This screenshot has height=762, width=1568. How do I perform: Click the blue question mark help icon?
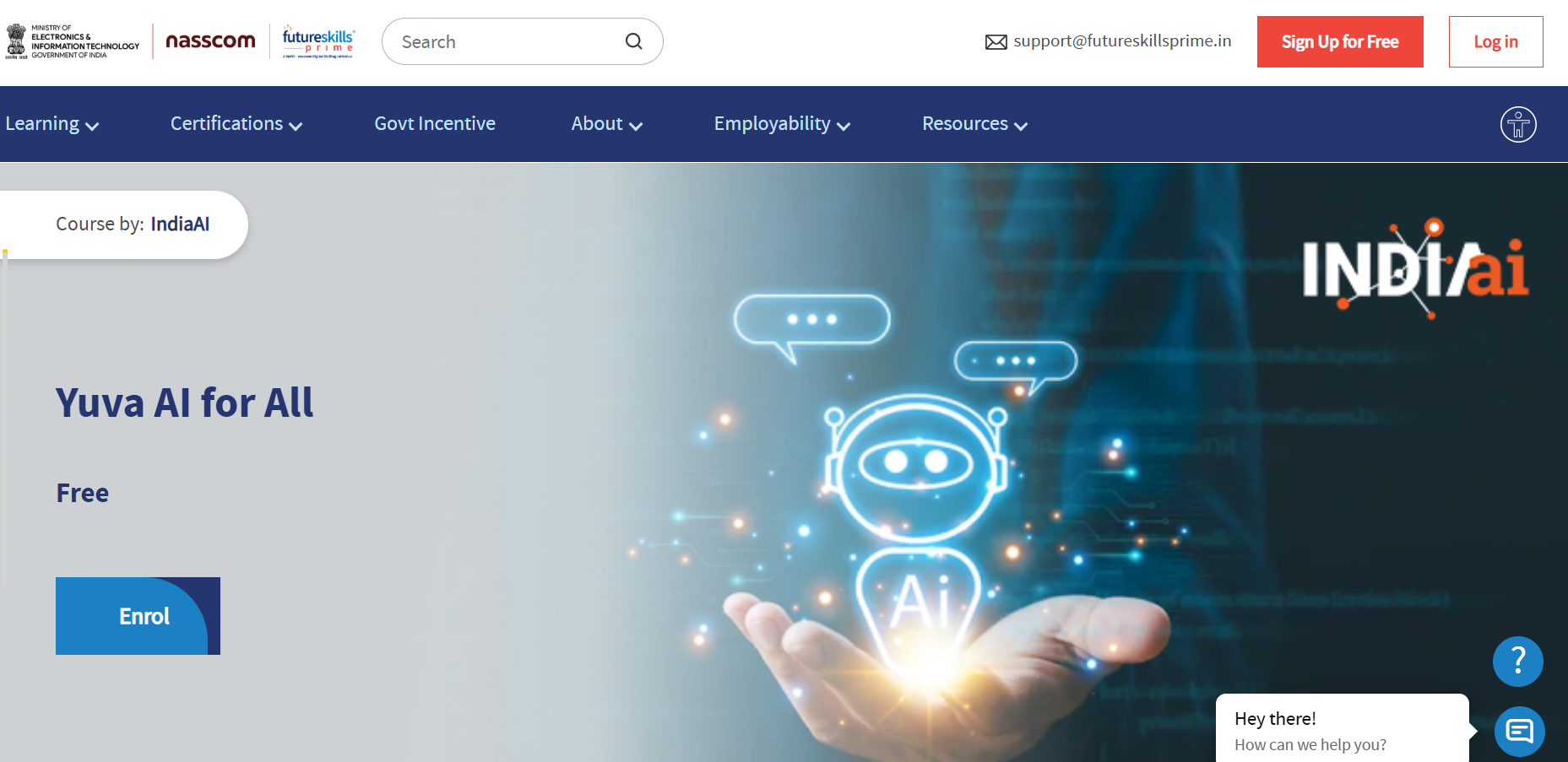[1518, 661]
